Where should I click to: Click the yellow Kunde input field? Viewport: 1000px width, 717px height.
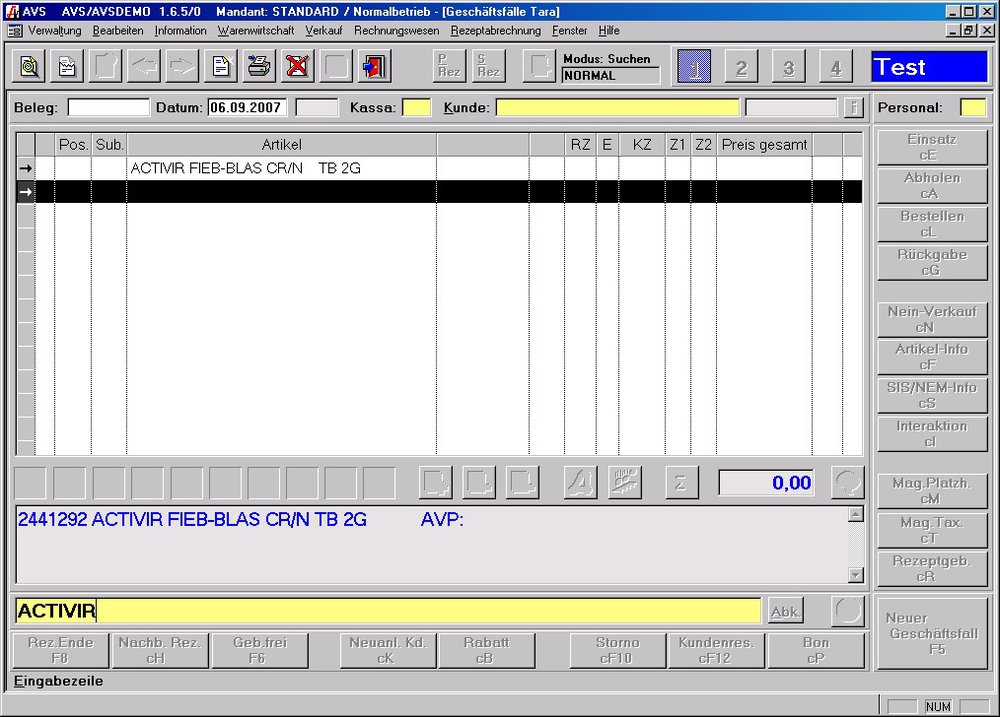click(x=617, y=108)
